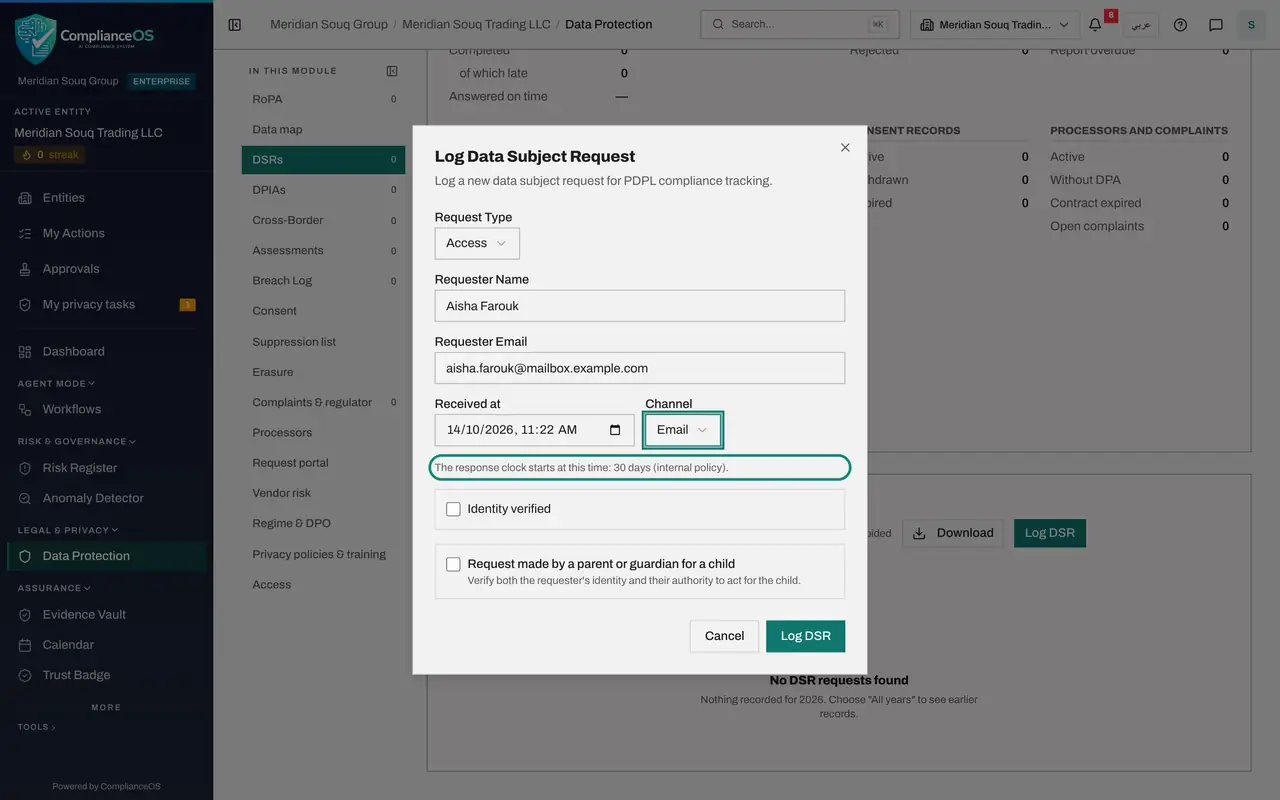Image resolution: width=1280 pixels, height=800 pixels.
Task: Open notifications bell icon
Action: tap(1095, 24)
